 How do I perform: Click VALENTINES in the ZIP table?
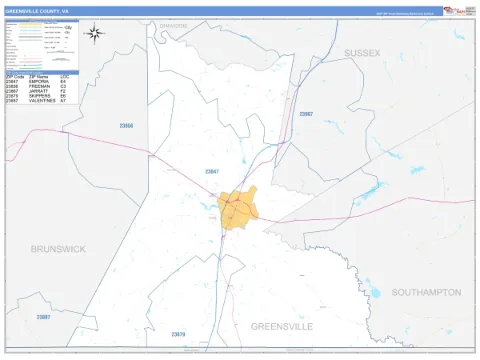(x=42, y=100)
